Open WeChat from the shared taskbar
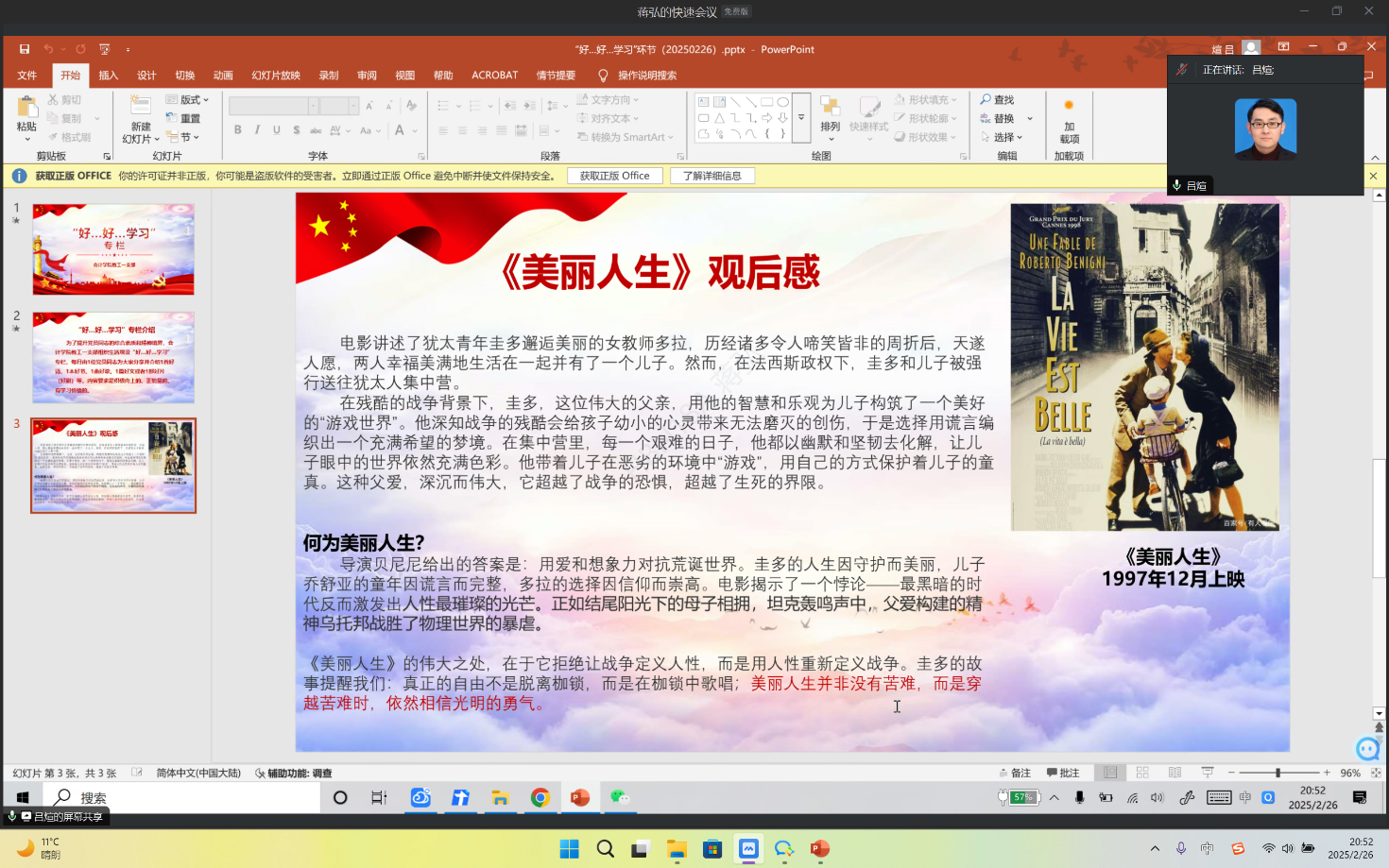Viewport: 1389px width, 868px height. click(x=620, y=797)
